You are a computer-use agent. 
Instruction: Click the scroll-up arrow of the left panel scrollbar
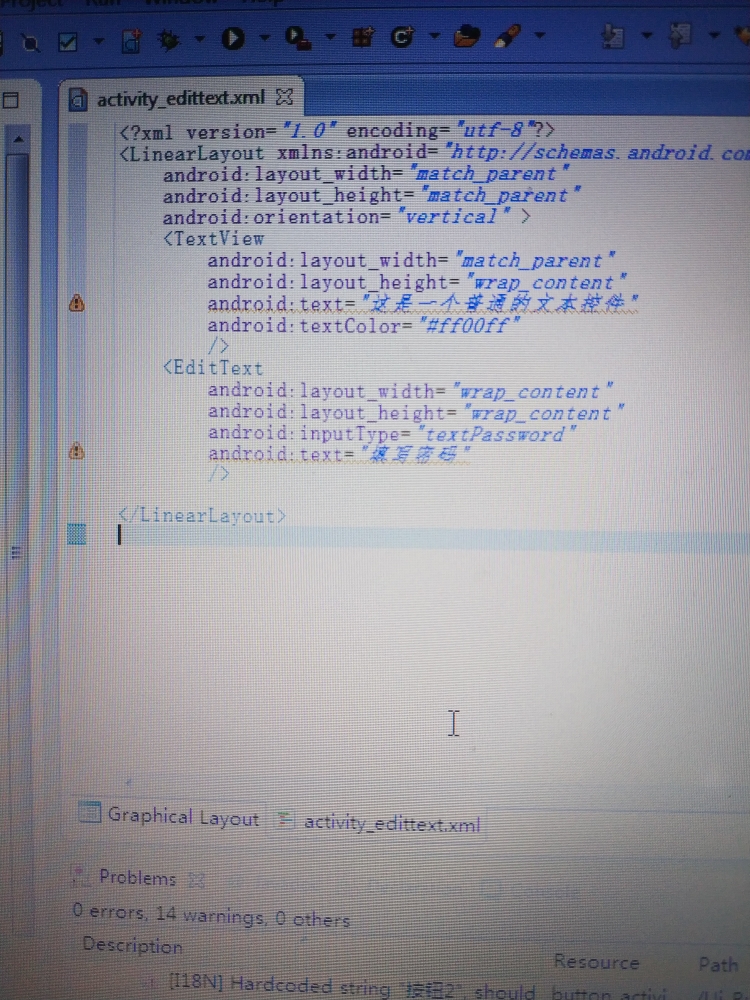(x=18, y=138)
